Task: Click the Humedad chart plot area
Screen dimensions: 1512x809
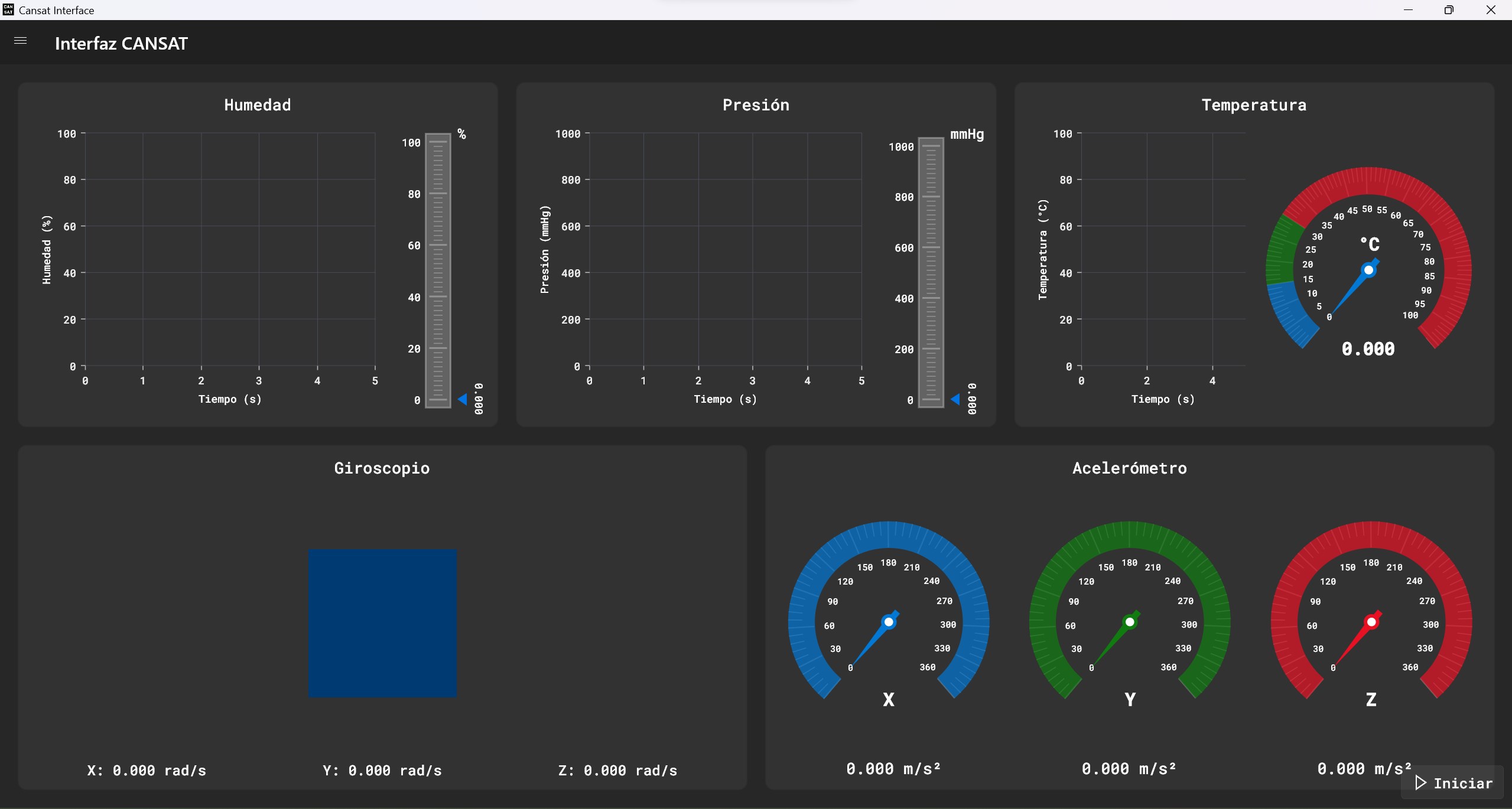Action: pyautogui.click(x=230, y=249)
